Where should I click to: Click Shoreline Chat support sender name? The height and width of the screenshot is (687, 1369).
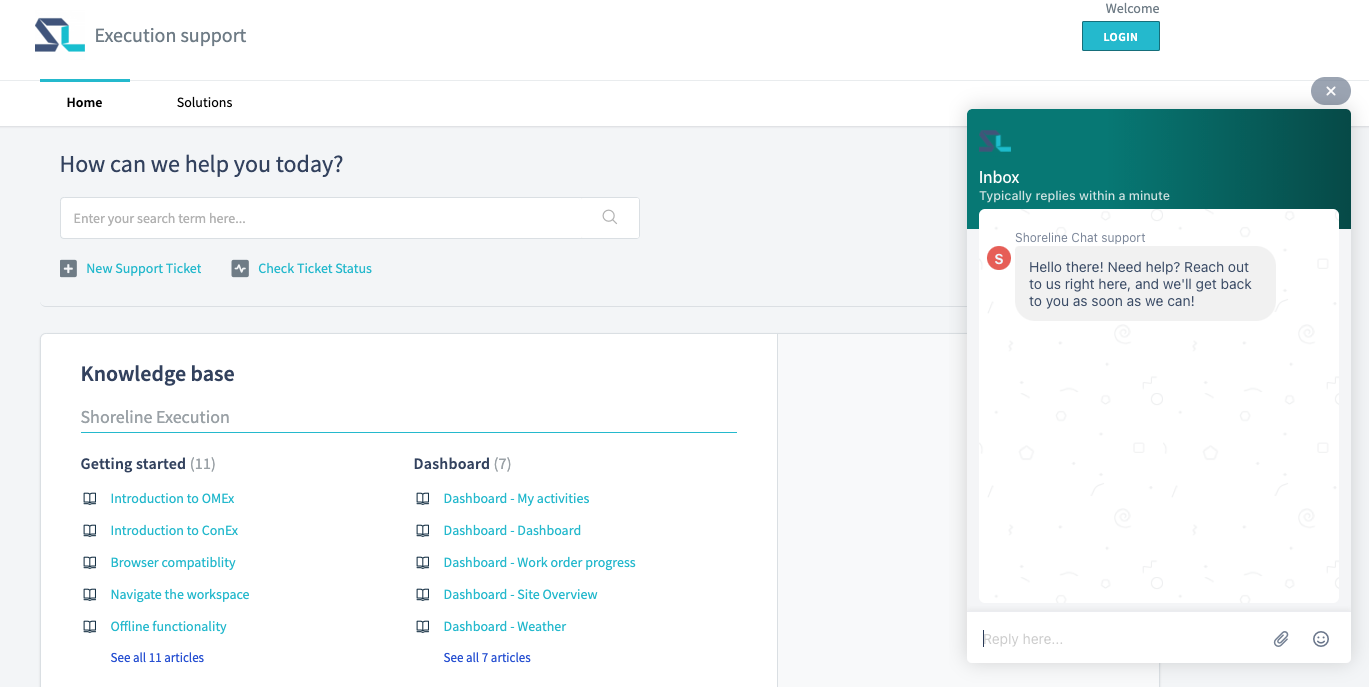coord(1080,238)
